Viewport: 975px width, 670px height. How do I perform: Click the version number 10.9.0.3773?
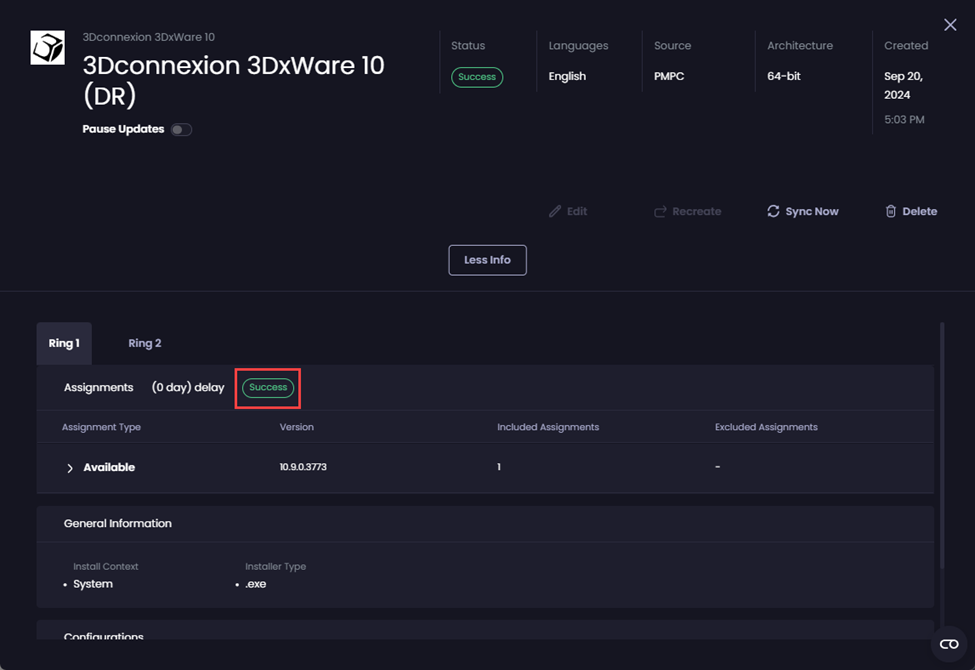pyautogui.click(x=303, y=467)
